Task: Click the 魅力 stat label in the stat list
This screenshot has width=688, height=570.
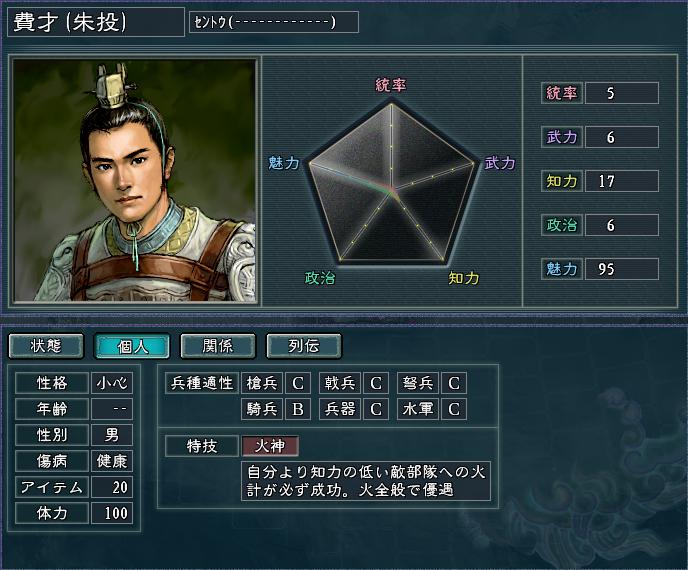Action: [562, 269]
